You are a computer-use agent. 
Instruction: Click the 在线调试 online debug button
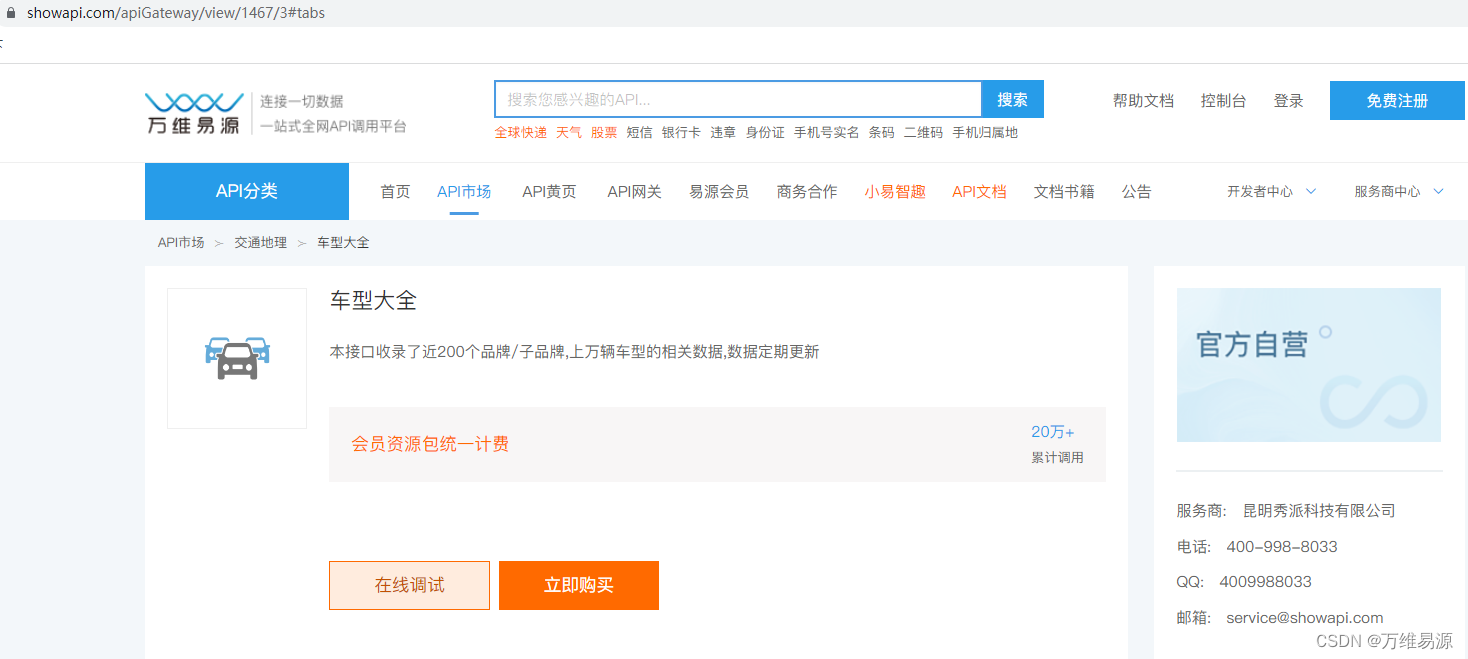[x=409, y=585]
